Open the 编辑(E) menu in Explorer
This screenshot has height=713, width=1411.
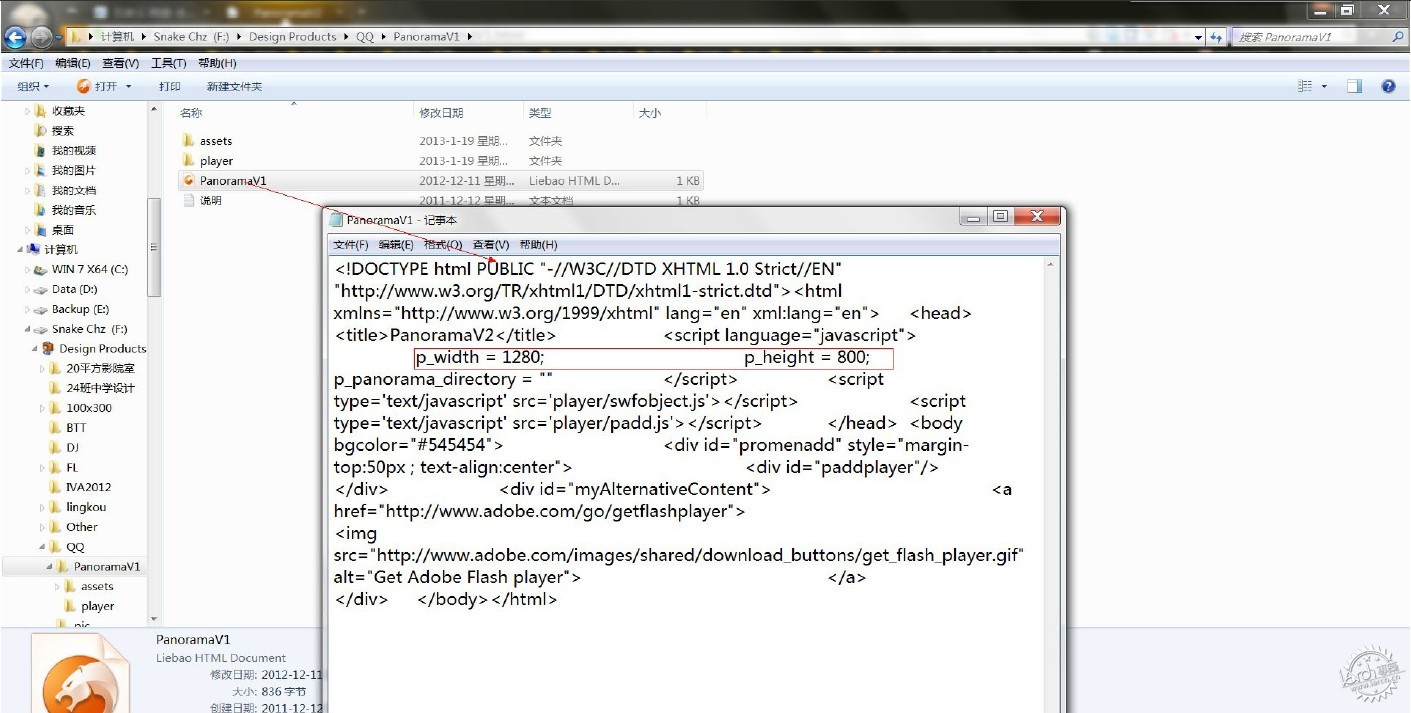[72, 63]
